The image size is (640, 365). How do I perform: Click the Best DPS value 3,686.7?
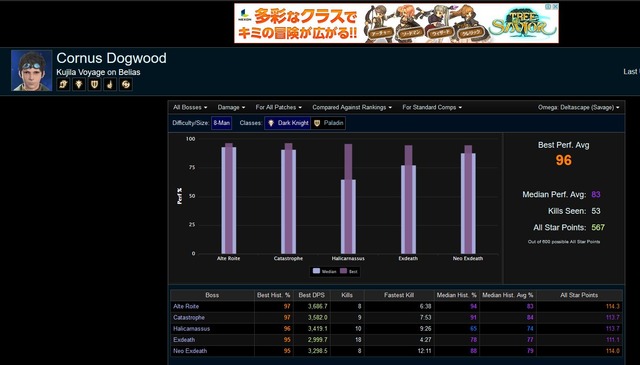pos(318,306)
